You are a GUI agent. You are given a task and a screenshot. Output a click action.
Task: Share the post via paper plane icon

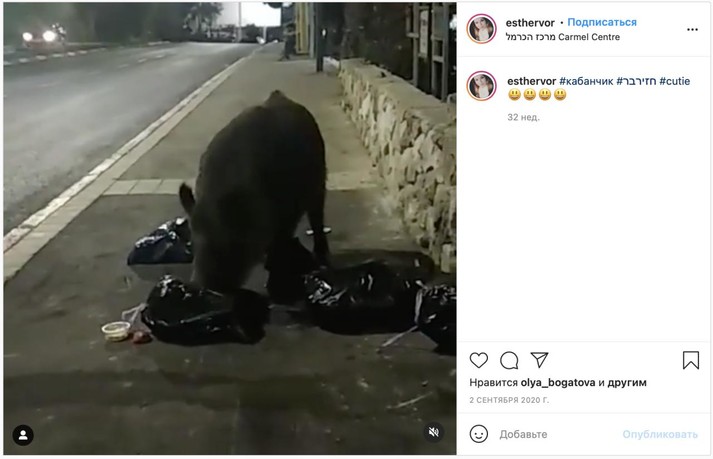[x=539, y=360]
